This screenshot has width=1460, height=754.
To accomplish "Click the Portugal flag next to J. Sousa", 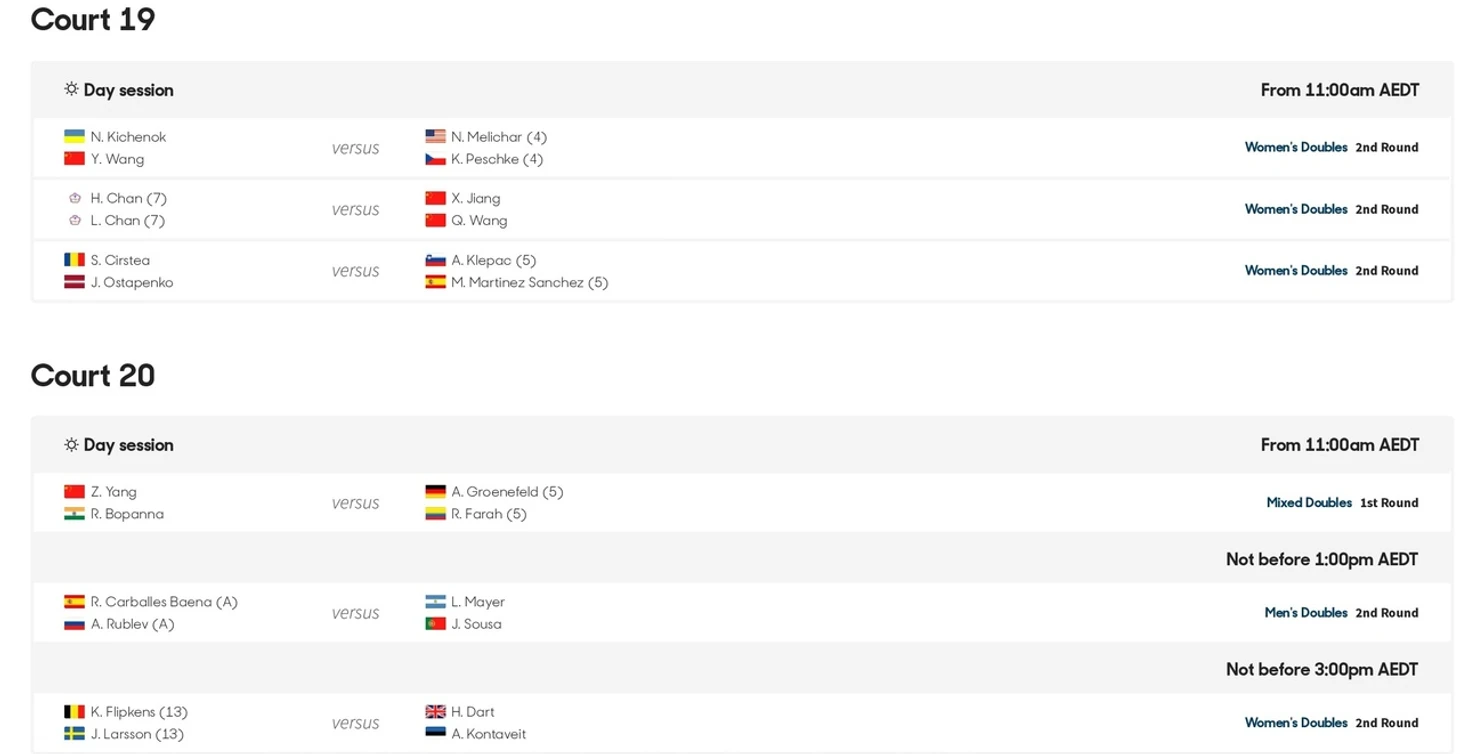I will click(x=435, y=624).
